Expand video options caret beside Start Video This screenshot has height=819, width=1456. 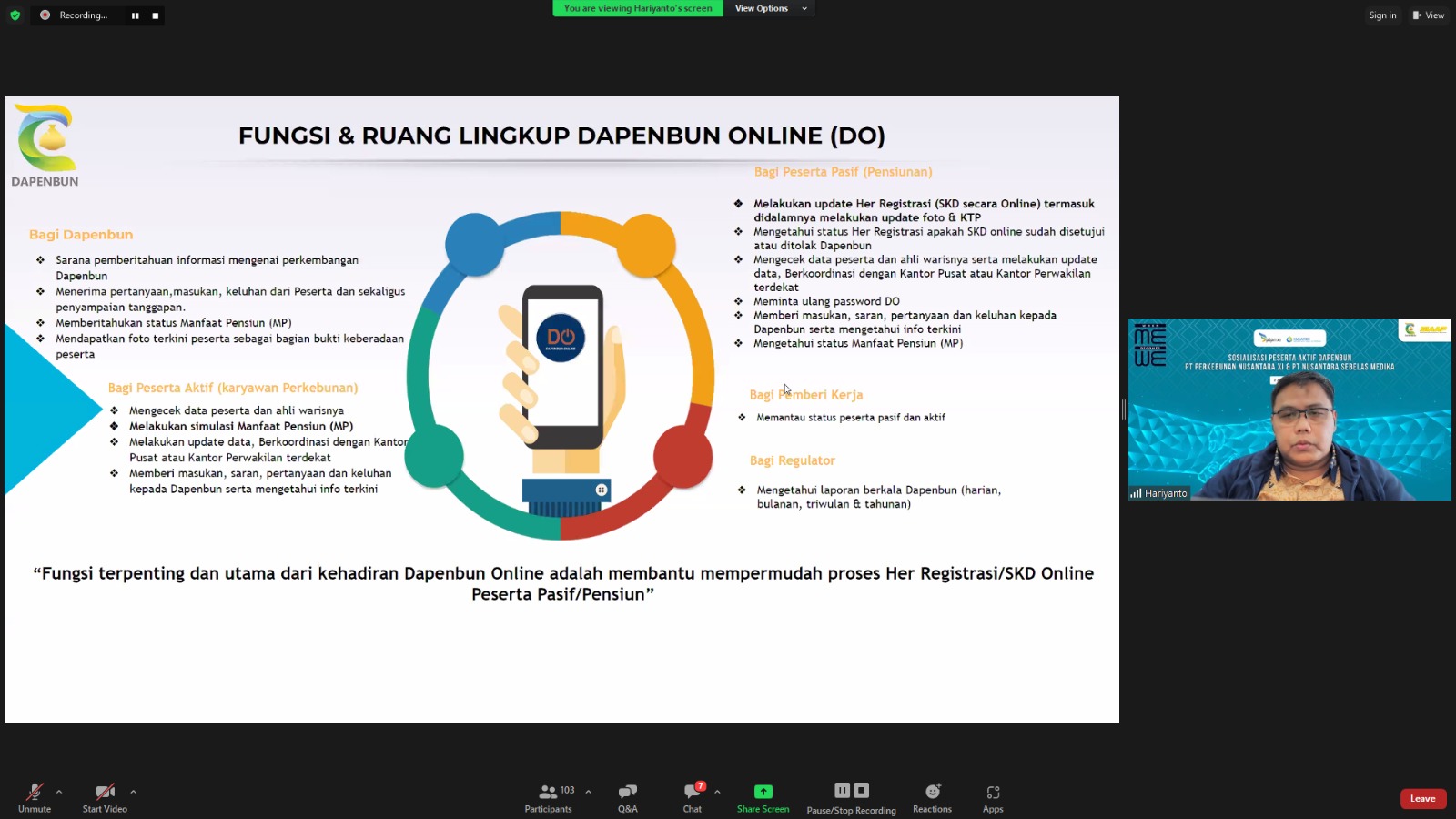(x=133, y=792)
